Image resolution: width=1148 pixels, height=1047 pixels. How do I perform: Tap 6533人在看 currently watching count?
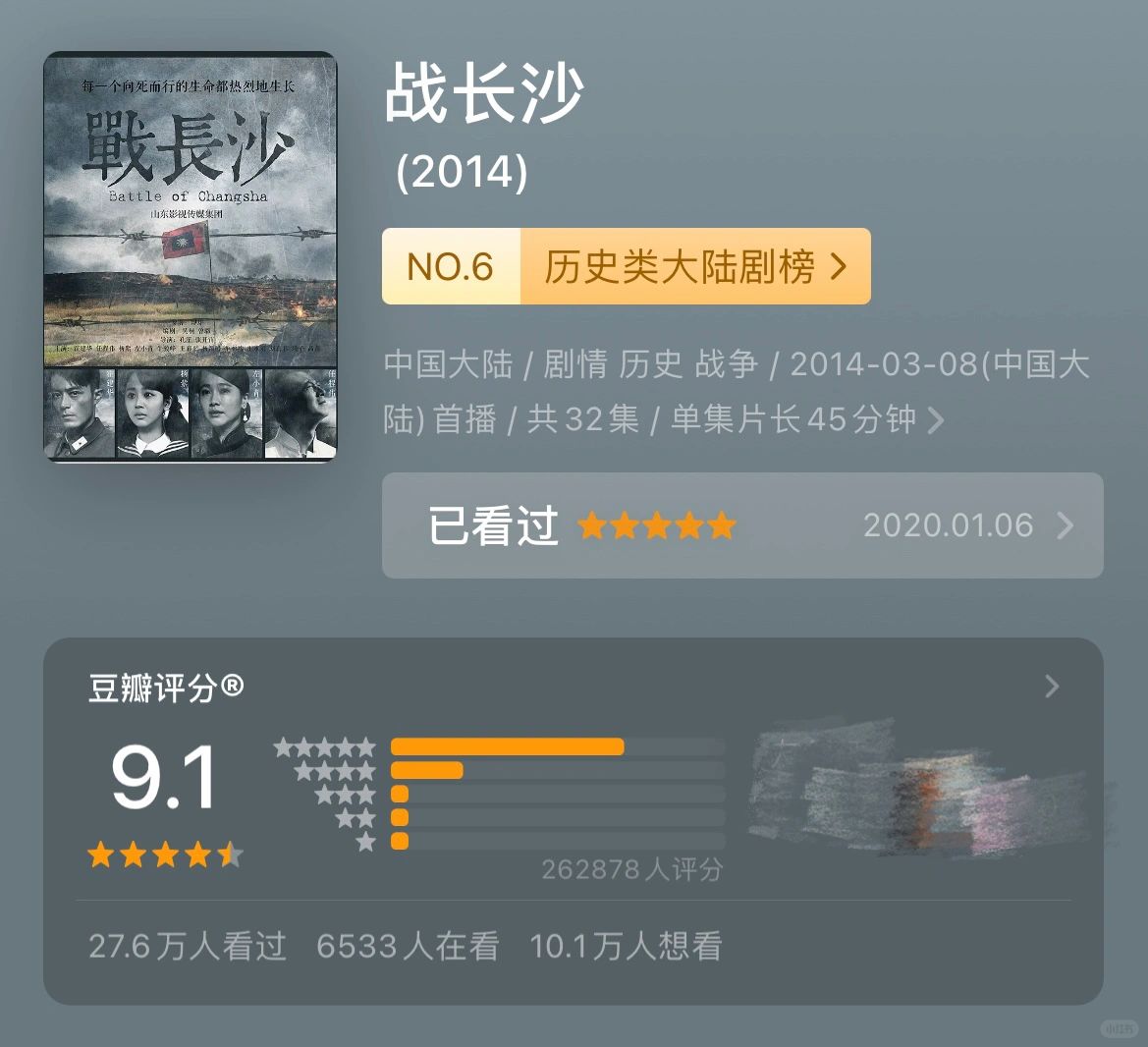(x=408, y=946)
